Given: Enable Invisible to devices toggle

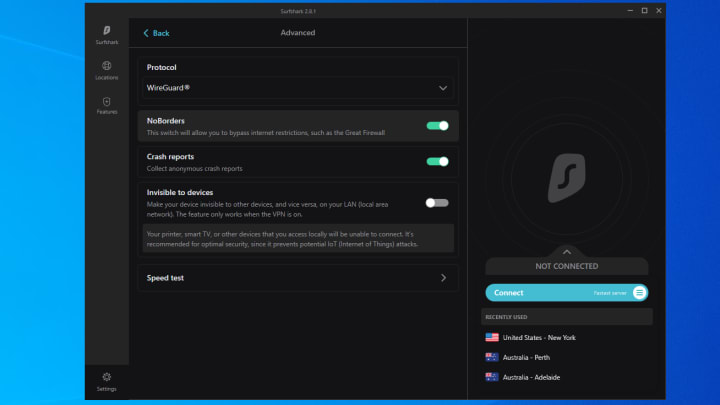Looking at the screenshot, I should [x=437, y=203].
